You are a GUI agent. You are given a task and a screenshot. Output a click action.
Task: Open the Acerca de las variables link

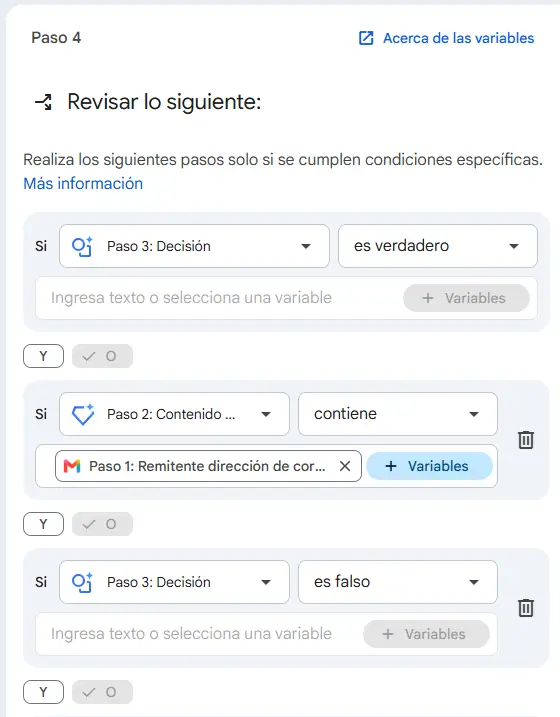459,38
